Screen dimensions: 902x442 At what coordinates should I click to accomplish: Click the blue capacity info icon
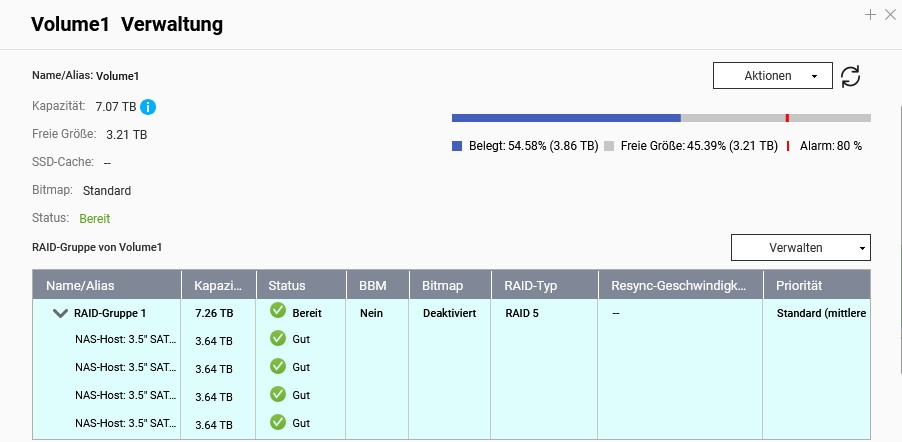click(148, 106)
